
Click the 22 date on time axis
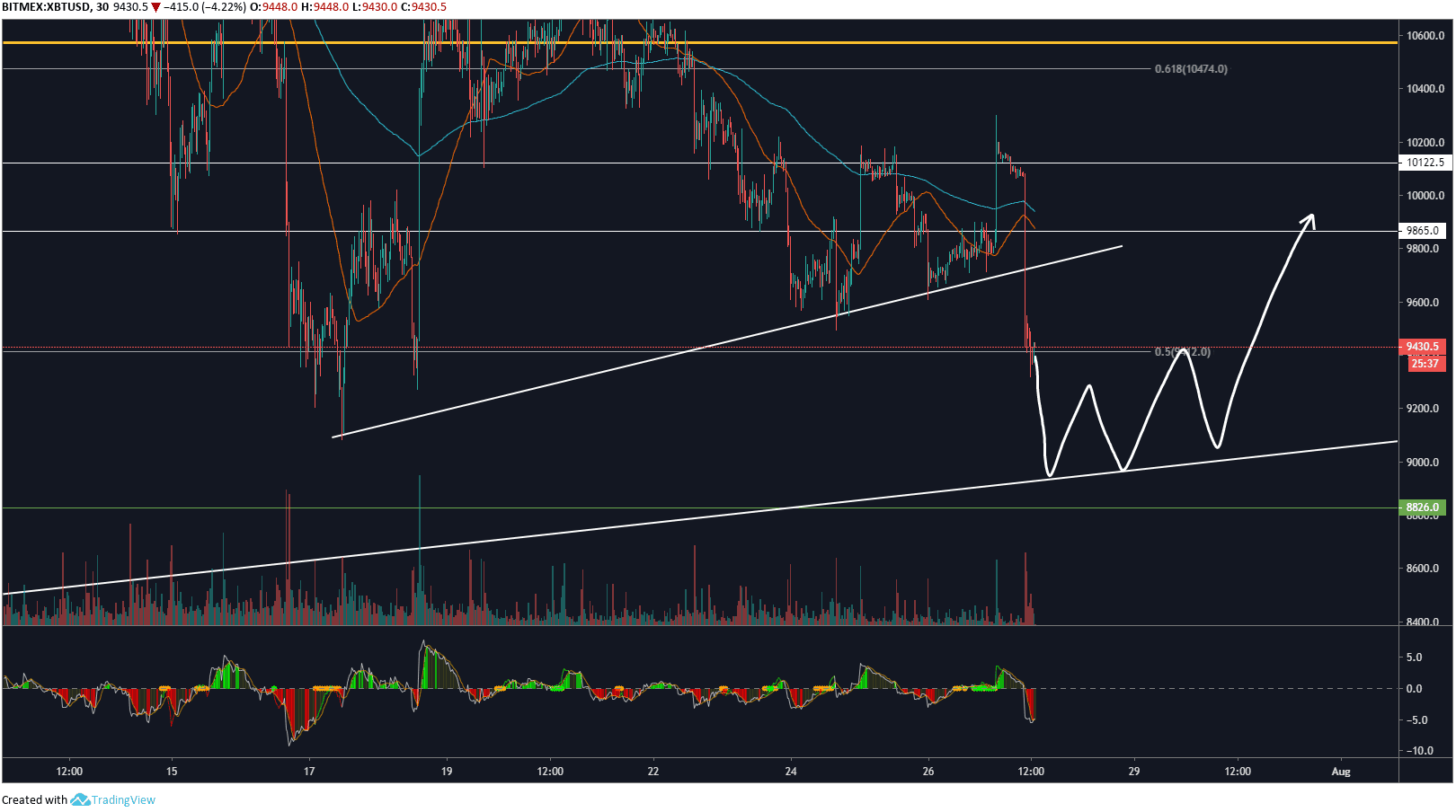pos(653,771)
